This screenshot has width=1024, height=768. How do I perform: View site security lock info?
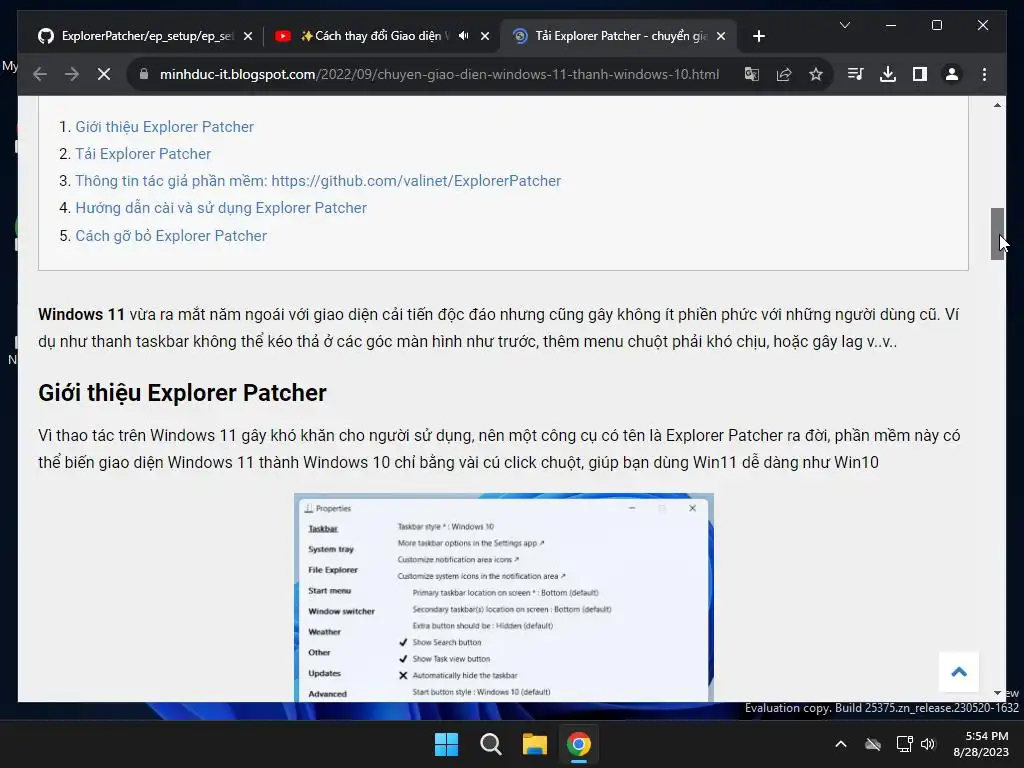tap(144, 74)
